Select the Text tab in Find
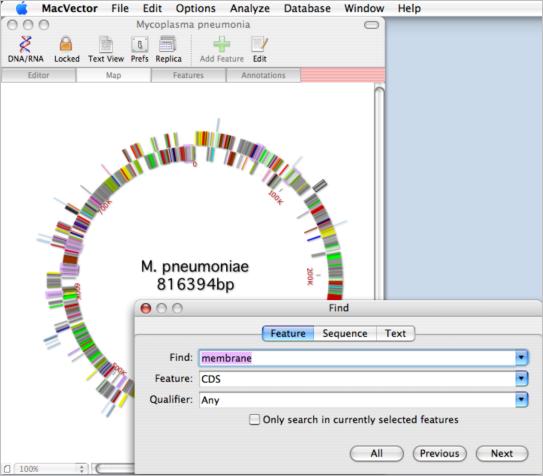 (x=395, y=333)
